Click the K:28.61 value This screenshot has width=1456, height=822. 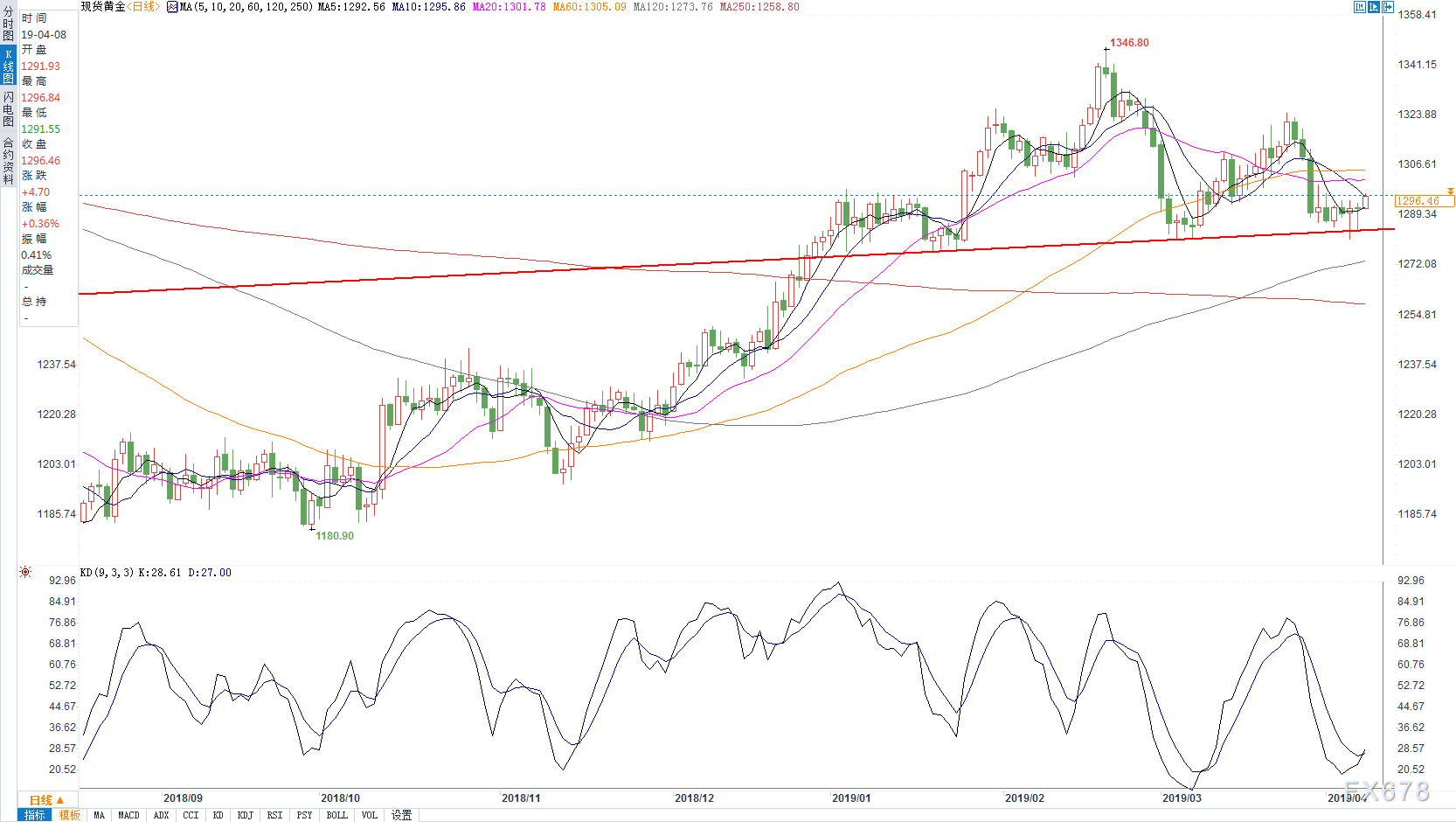coord(160,573)
